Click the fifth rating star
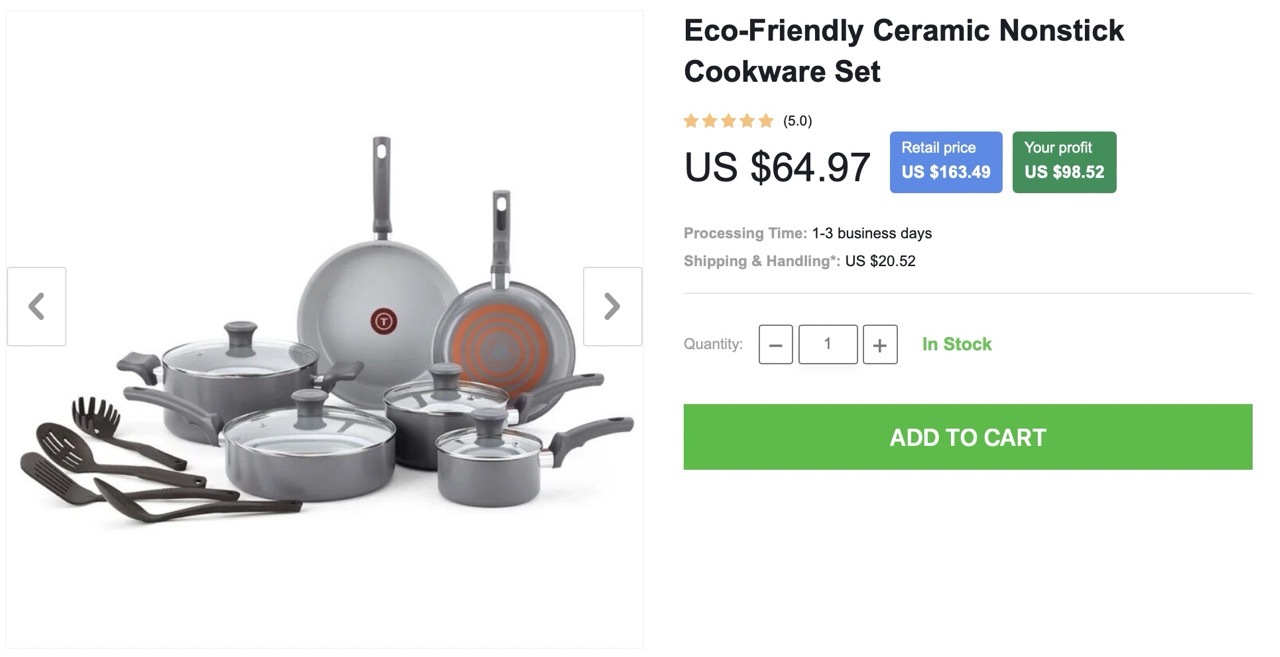1280x657 pixels. 766,121
